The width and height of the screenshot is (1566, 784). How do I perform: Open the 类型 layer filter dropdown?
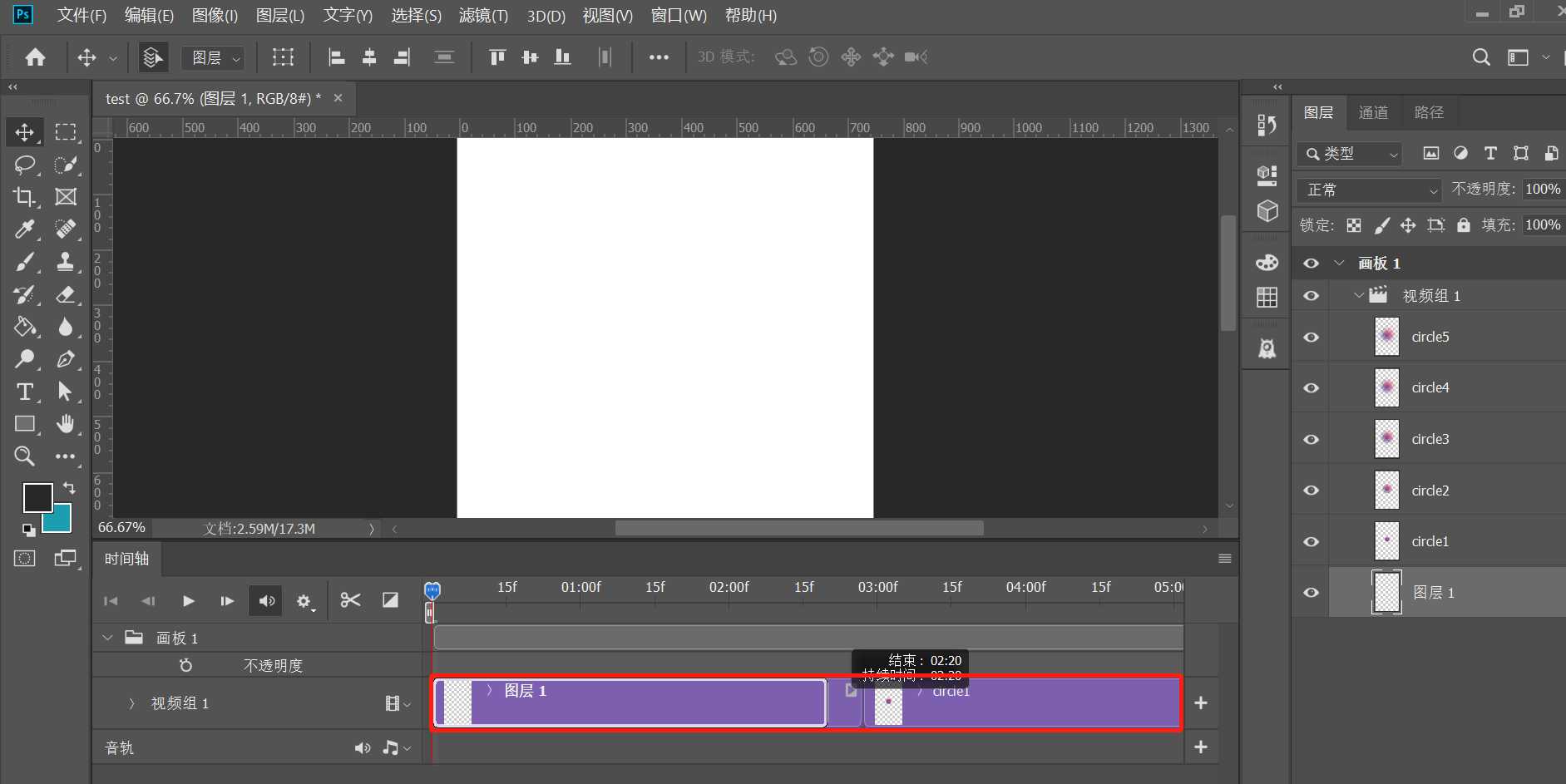[x=1350, y=154]
